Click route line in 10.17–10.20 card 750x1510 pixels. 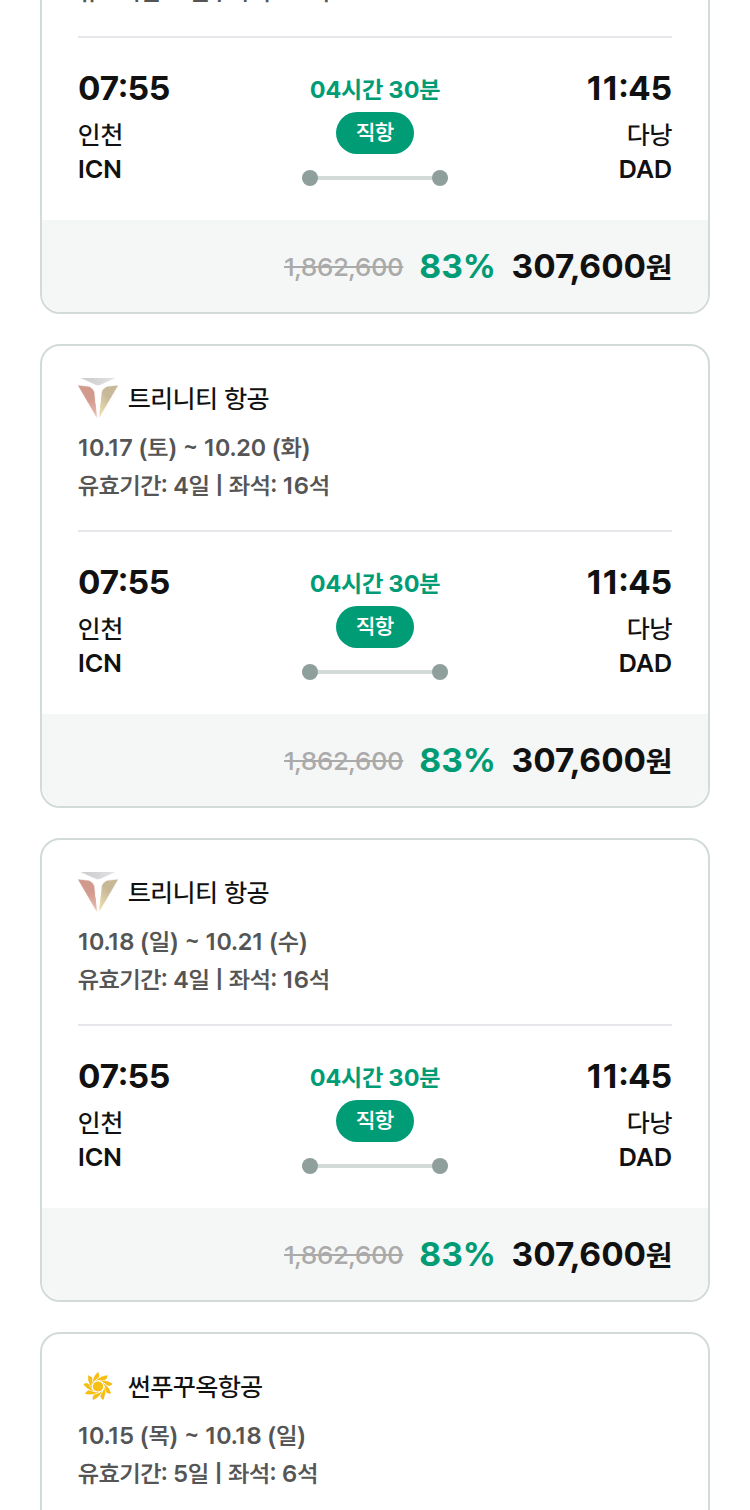(375, 672)
